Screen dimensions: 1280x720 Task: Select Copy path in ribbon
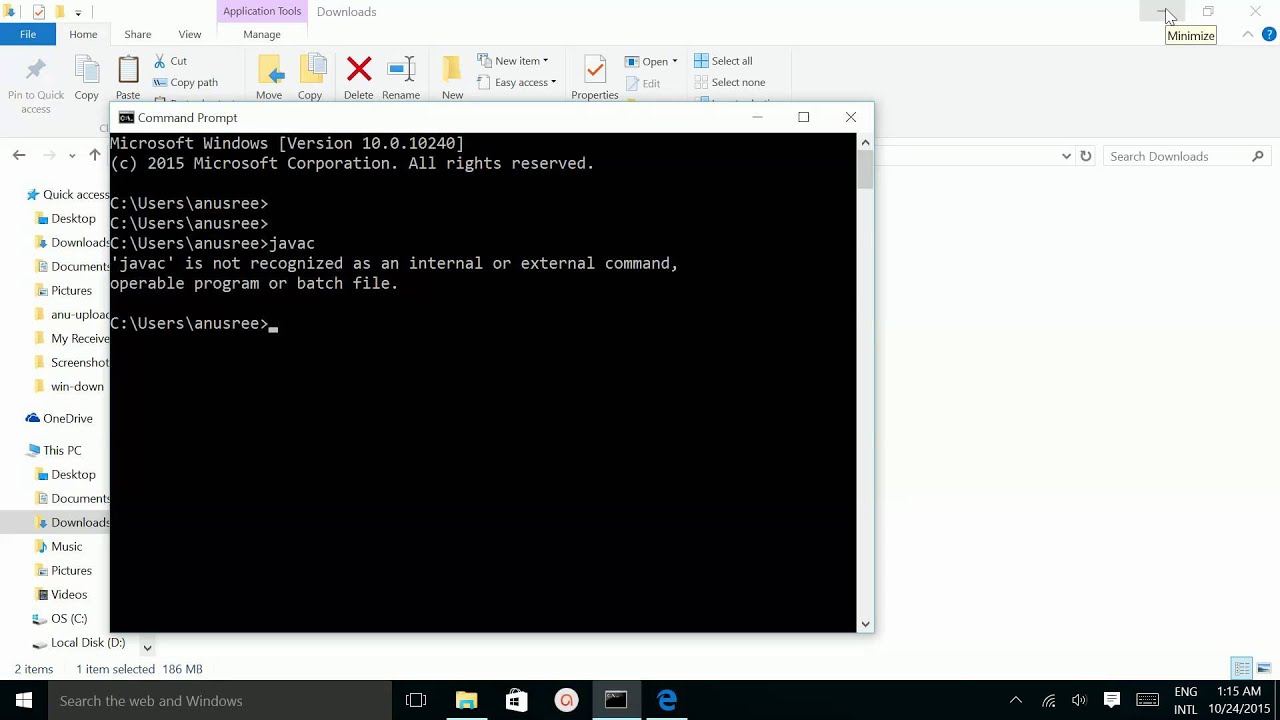[186, 83]
